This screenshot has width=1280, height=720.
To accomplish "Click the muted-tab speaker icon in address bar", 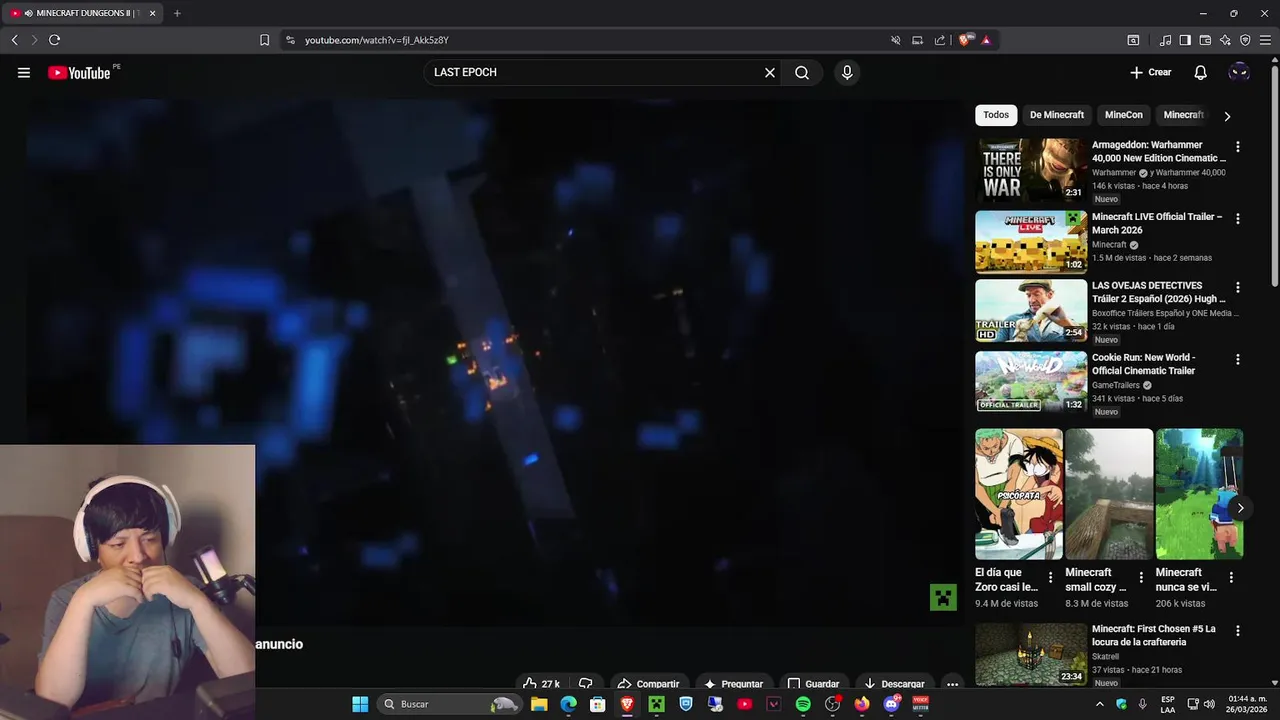I will [x=896, y=40].
